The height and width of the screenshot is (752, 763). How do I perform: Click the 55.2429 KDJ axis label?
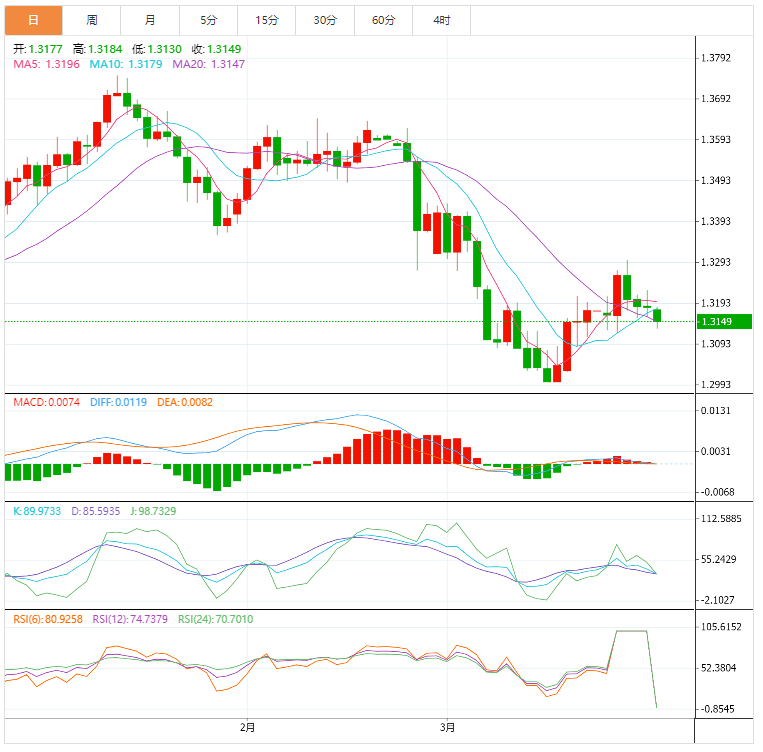point(719,560)
